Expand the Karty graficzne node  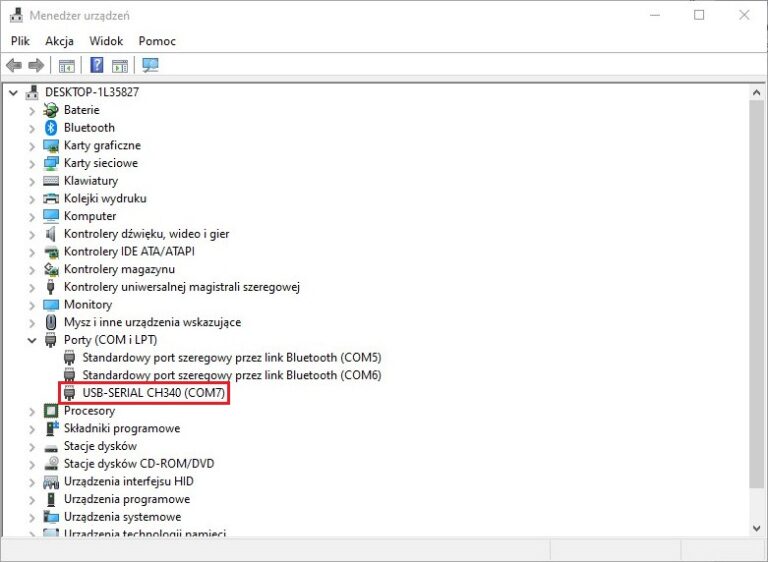tap(32, 146)
